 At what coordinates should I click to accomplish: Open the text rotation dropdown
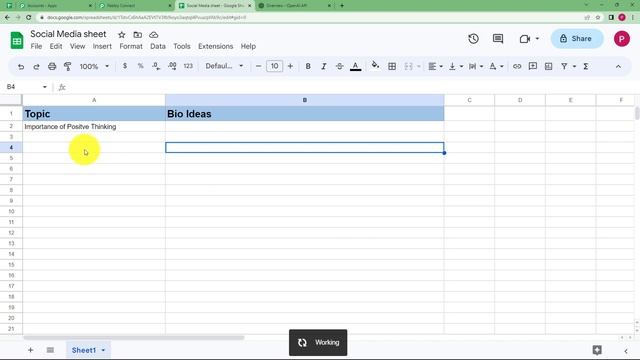pos(496,66)
